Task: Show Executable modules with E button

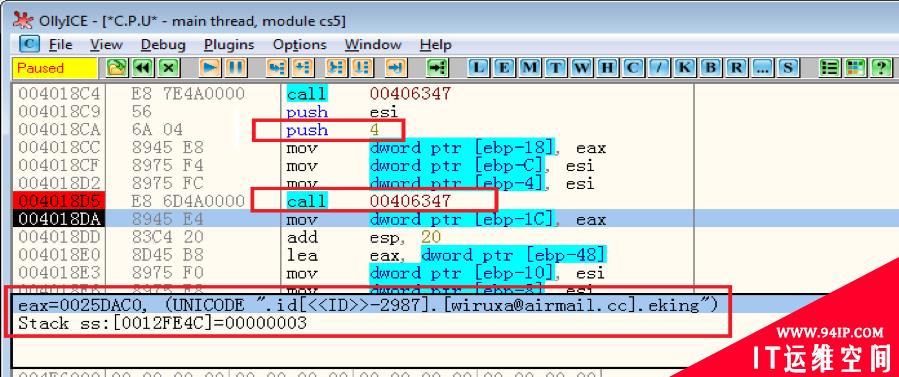Action: coord(504,68)
